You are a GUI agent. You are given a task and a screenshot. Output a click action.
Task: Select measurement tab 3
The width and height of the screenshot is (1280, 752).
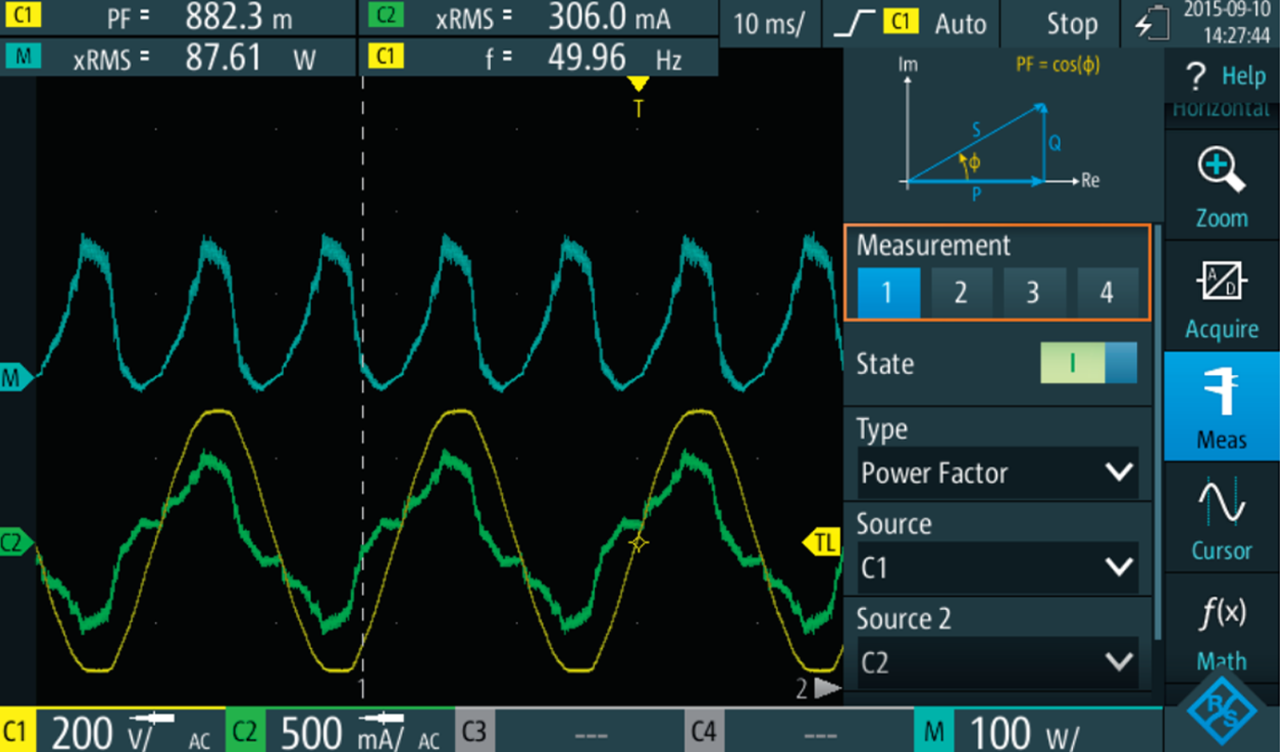pyautogui.click(x=1033, y=292)
